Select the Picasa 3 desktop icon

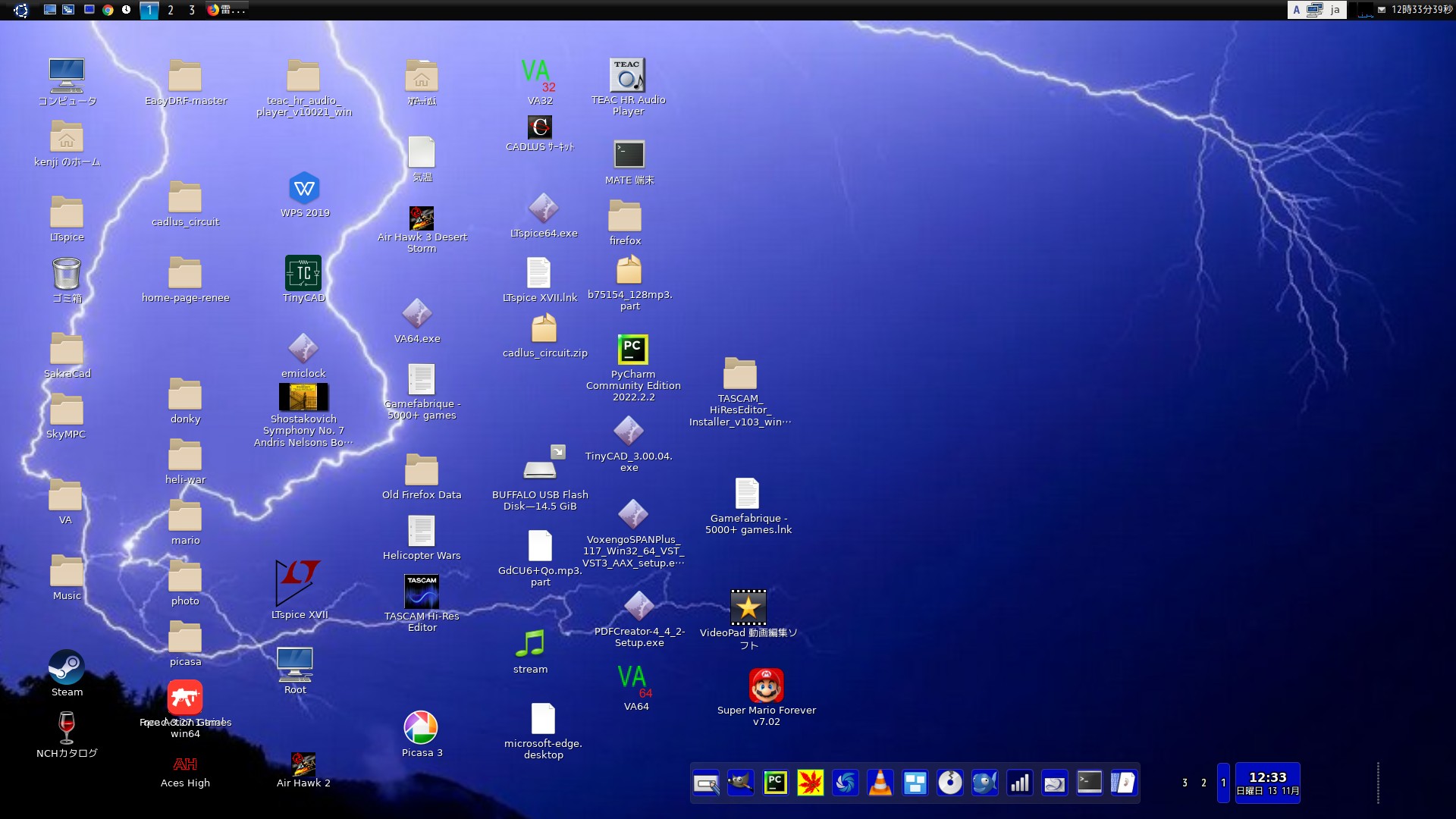421,728
